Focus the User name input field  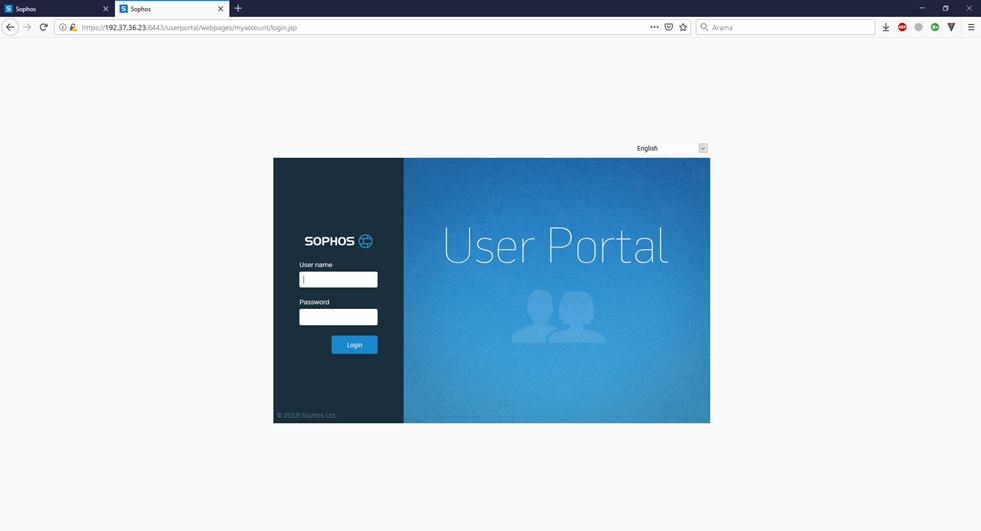338,280
